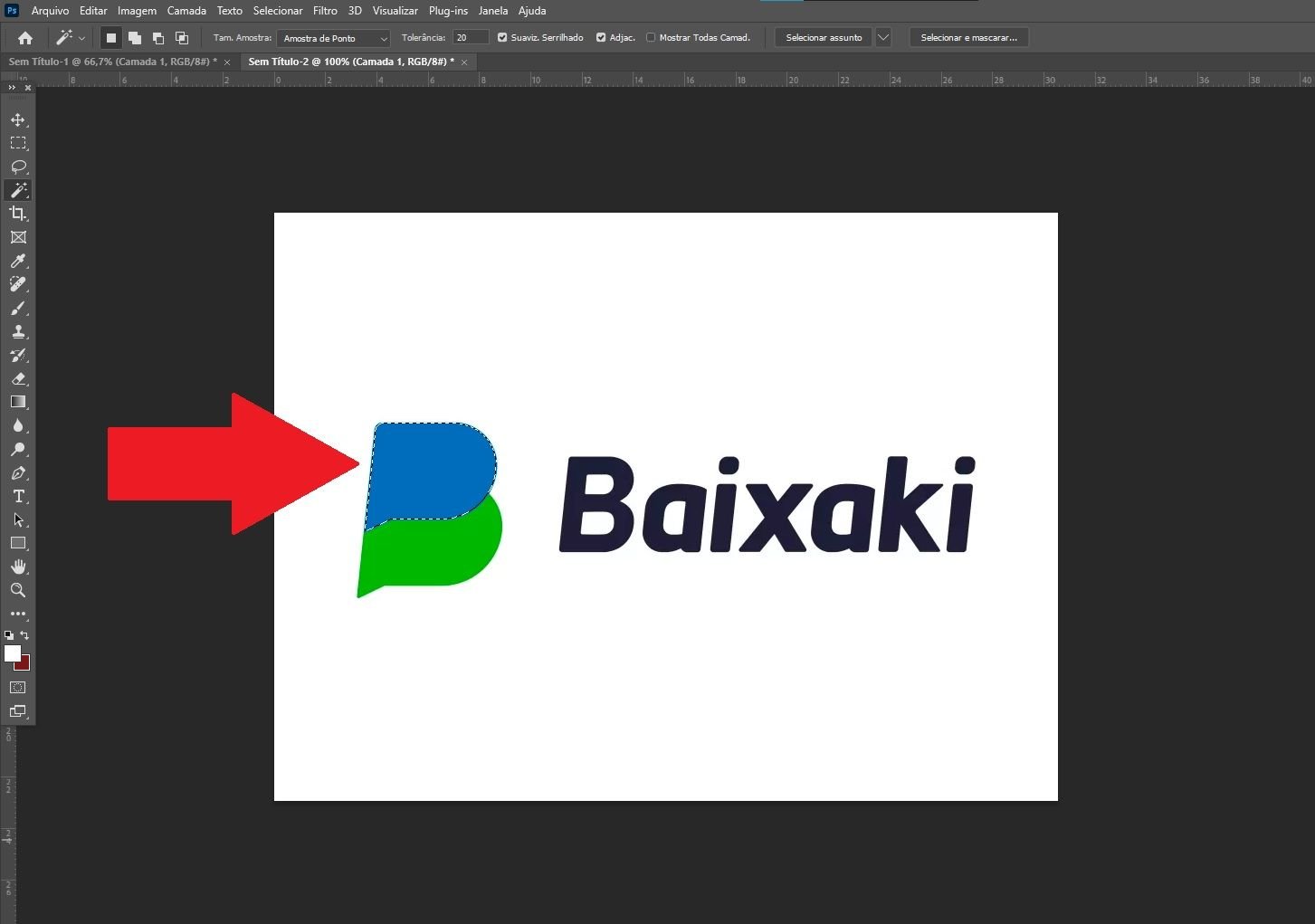Select the Magic Wand tool in toolbox
Viewport: 1315px width, 924px height.
(18, 190)
